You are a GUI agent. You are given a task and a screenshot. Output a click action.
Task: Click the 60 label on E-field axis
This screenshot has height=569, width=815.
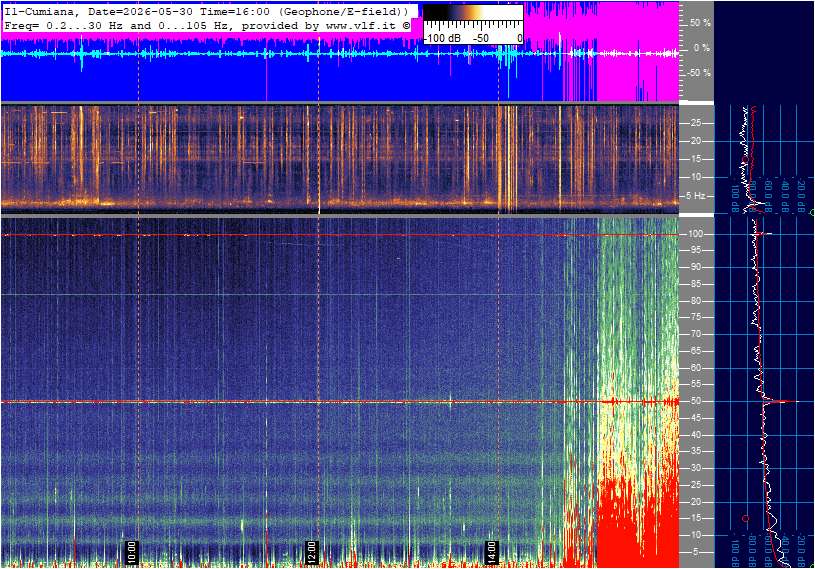(x=695, y=368)
